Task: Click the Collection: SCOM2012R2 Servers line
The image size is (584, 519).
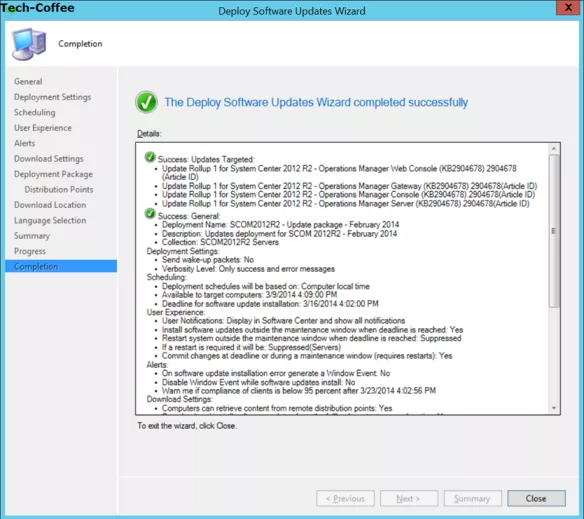Action: [220, 242]
